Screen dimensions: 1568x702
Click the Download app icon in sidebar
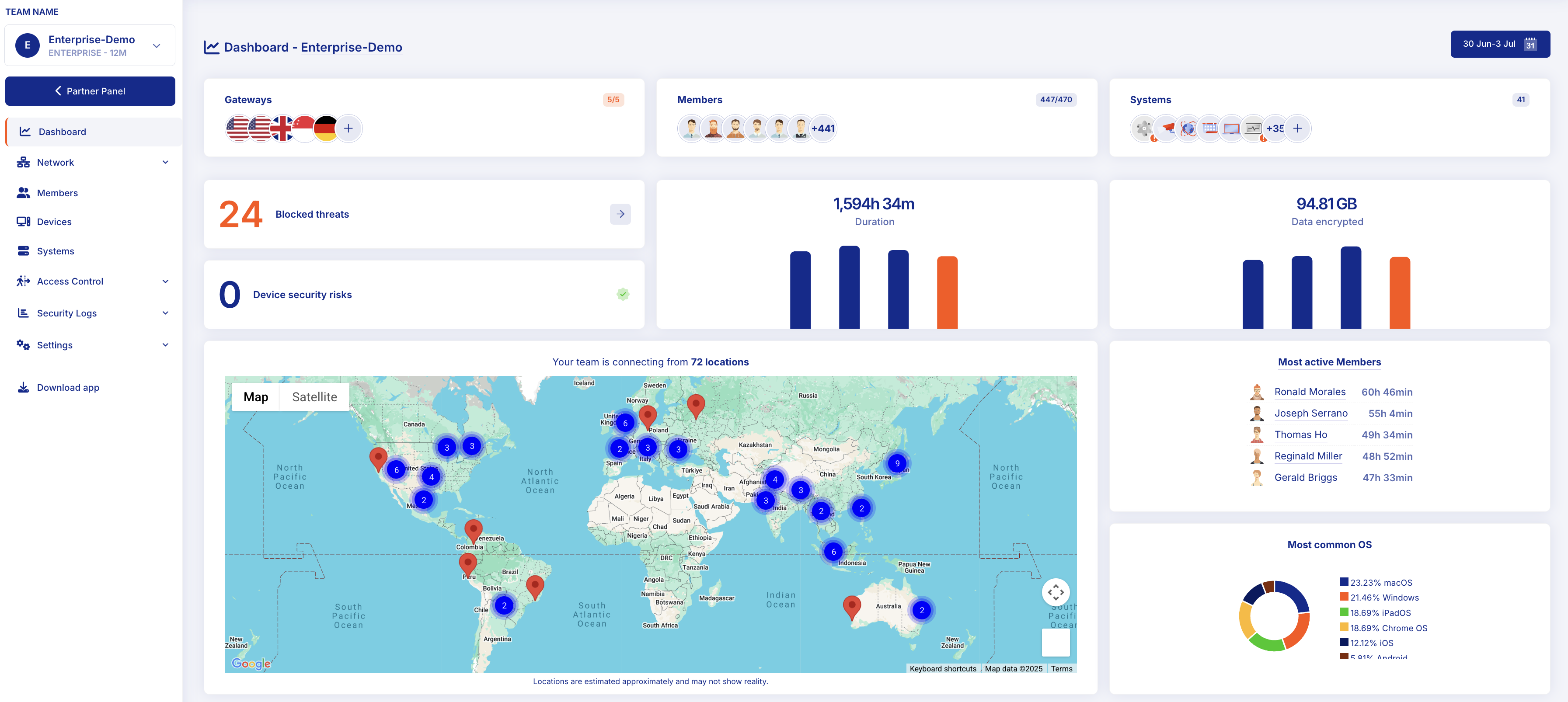pos(23,388)
